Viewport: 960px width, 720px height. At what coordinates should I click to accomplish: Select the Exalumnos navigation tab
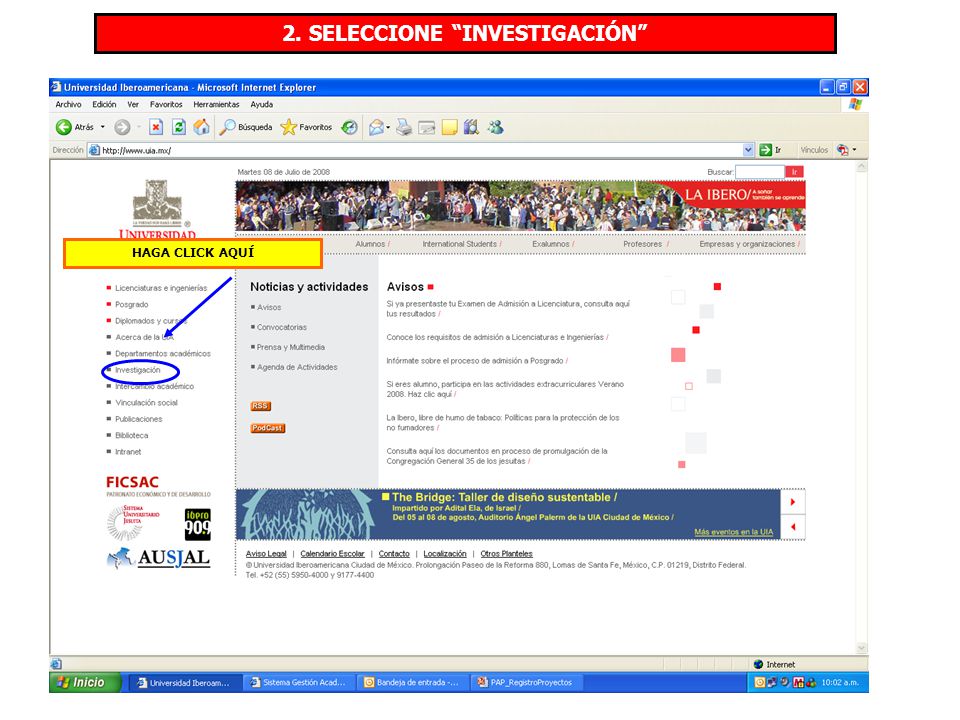[551, 244]
